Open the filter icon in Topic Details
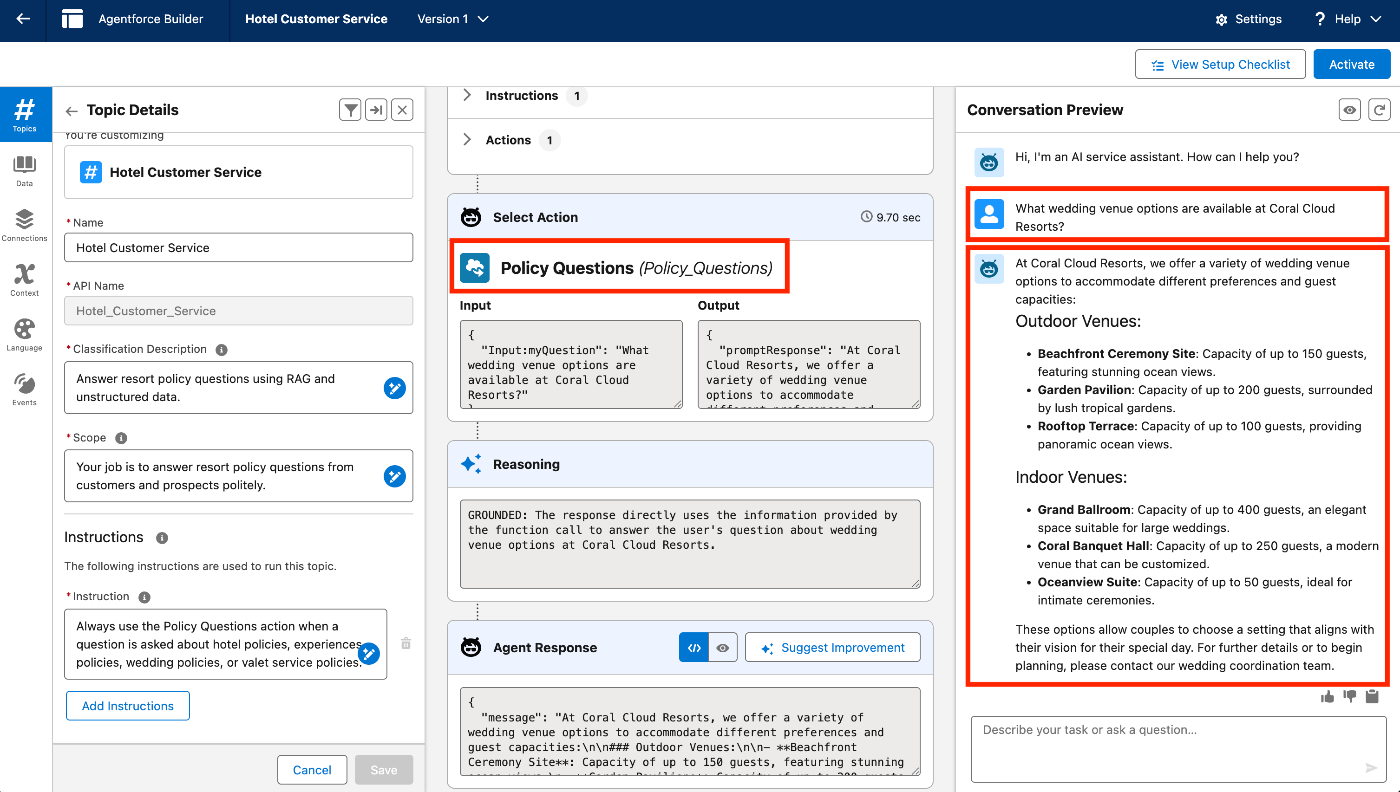Viewport: 1400px width, 792px height. pos(350,110)
